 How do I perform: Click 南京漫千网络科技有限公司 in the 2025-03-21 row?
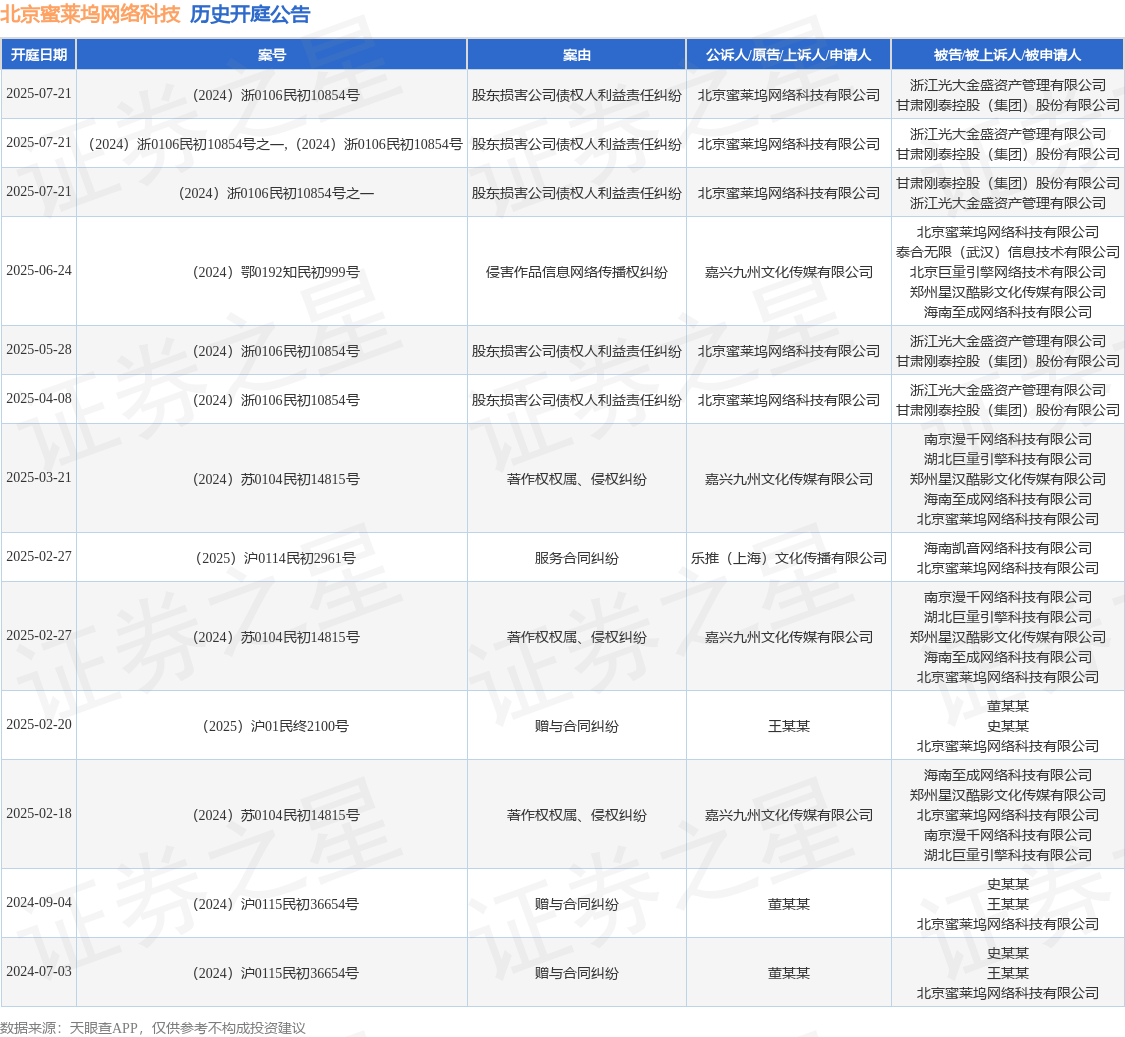point(1007,438)
